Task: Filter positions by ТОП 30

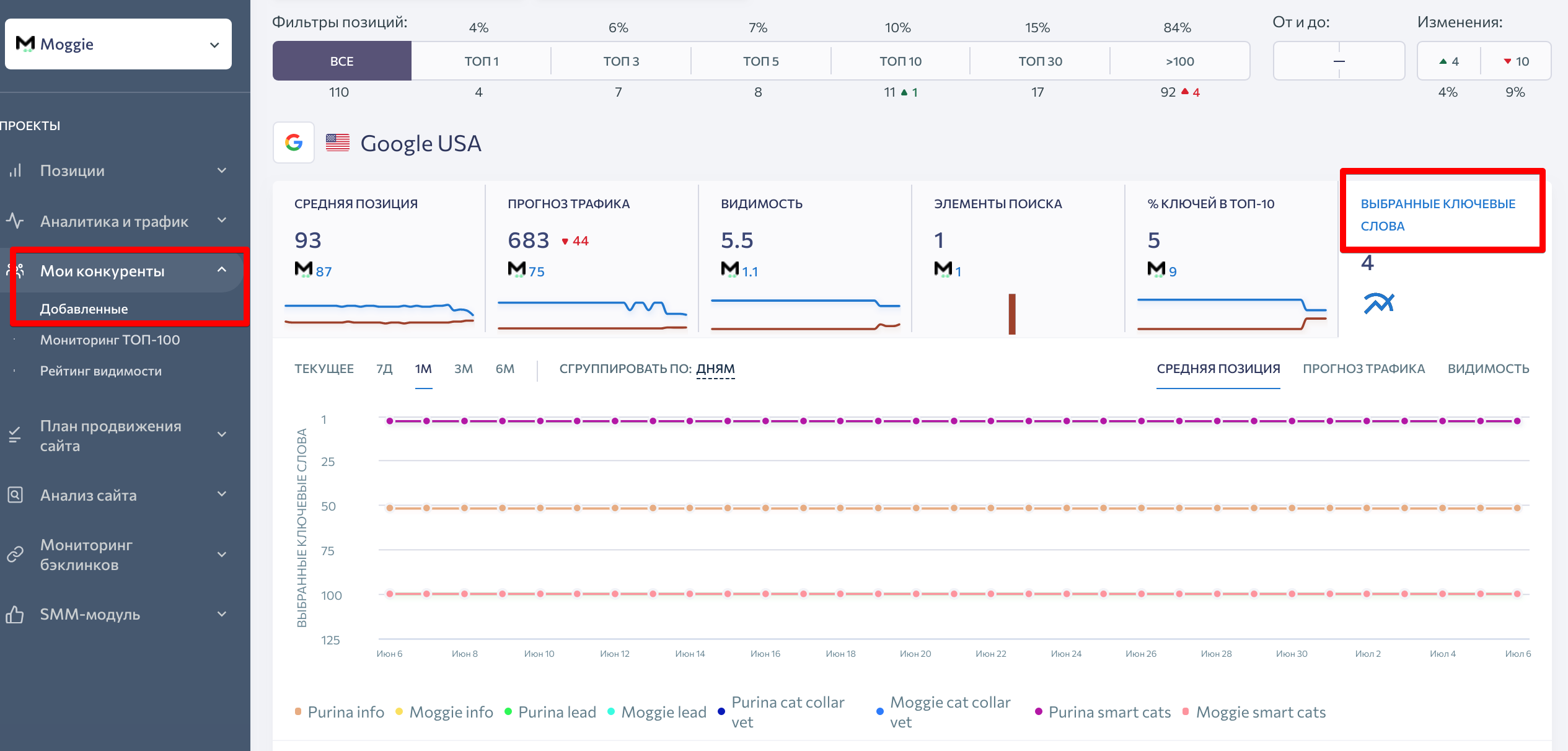Action: tap(1040, 61)
